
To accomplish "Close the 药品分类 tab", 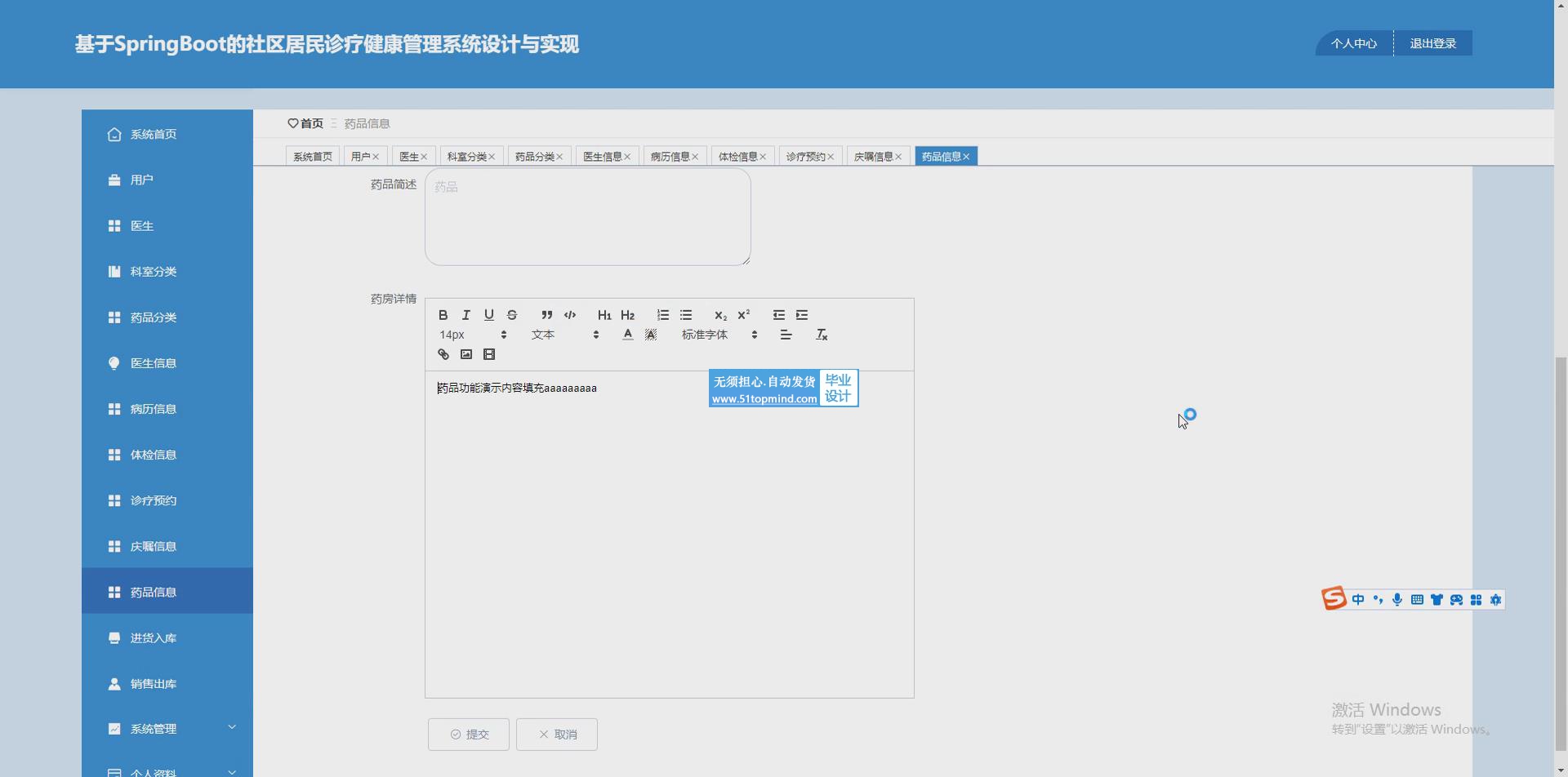I will 559,157.
